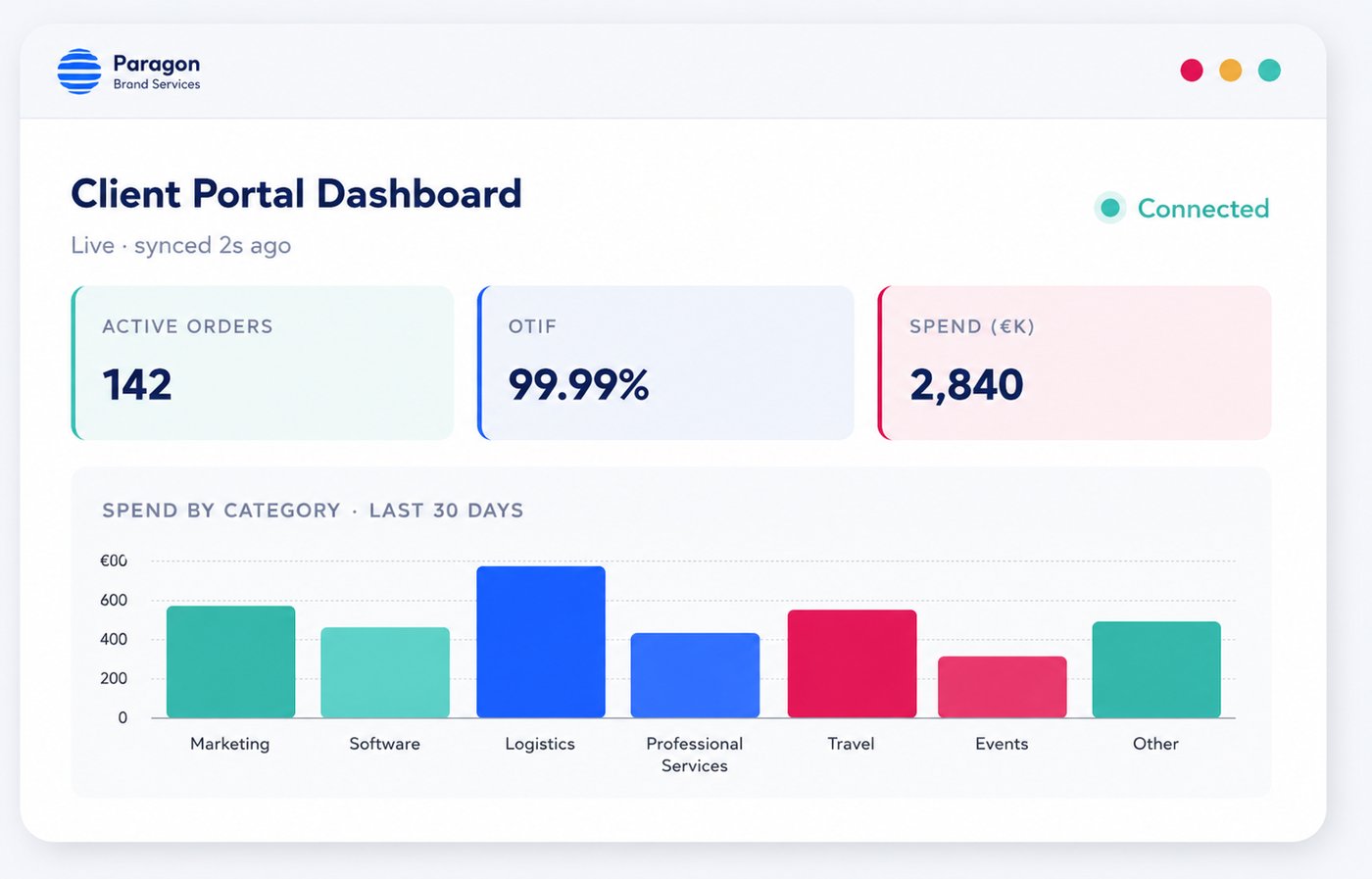Select the Software spend bar
Screen dimensions: 1372x879
(385, 672)
